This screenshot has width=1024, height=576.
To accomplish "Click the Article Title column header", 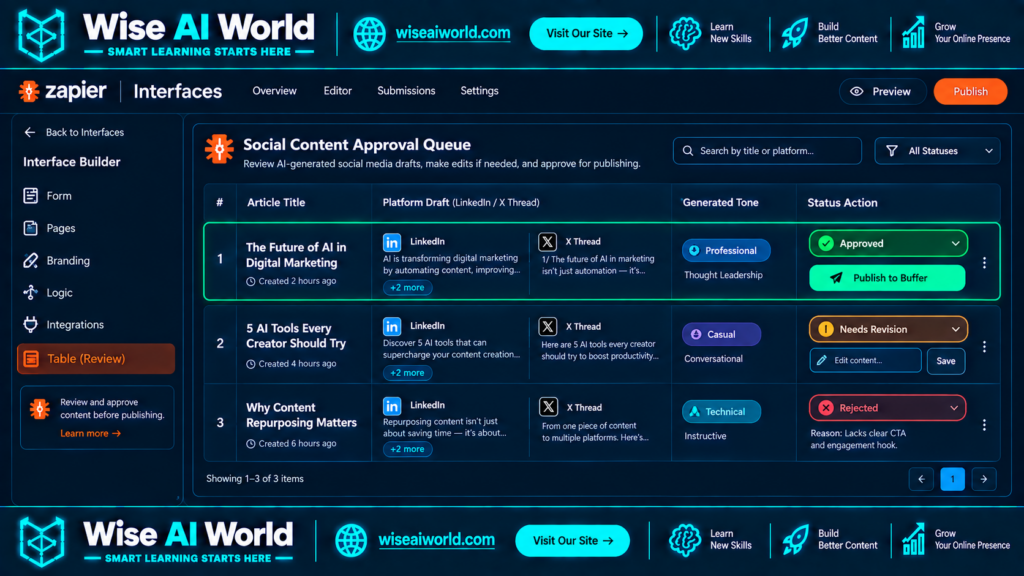I will pos(276,202).
